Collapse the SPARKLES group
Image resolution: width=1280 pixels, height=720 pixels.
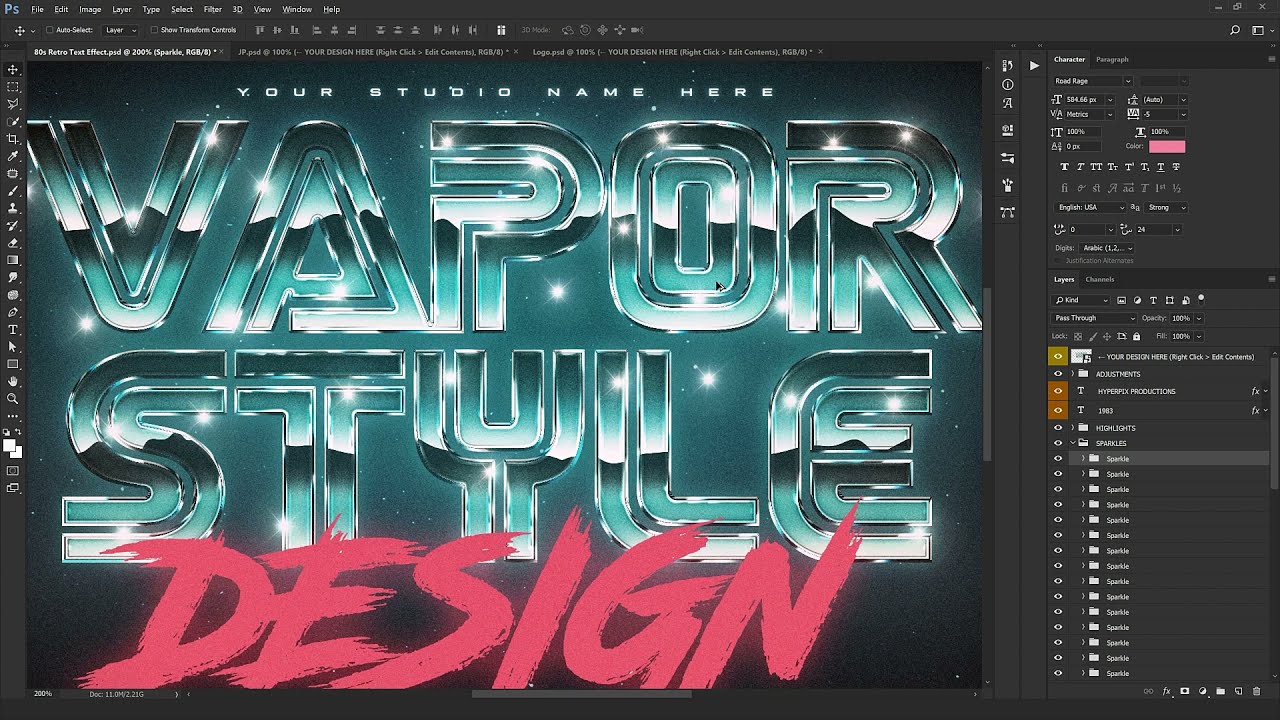pos(1073,443)
